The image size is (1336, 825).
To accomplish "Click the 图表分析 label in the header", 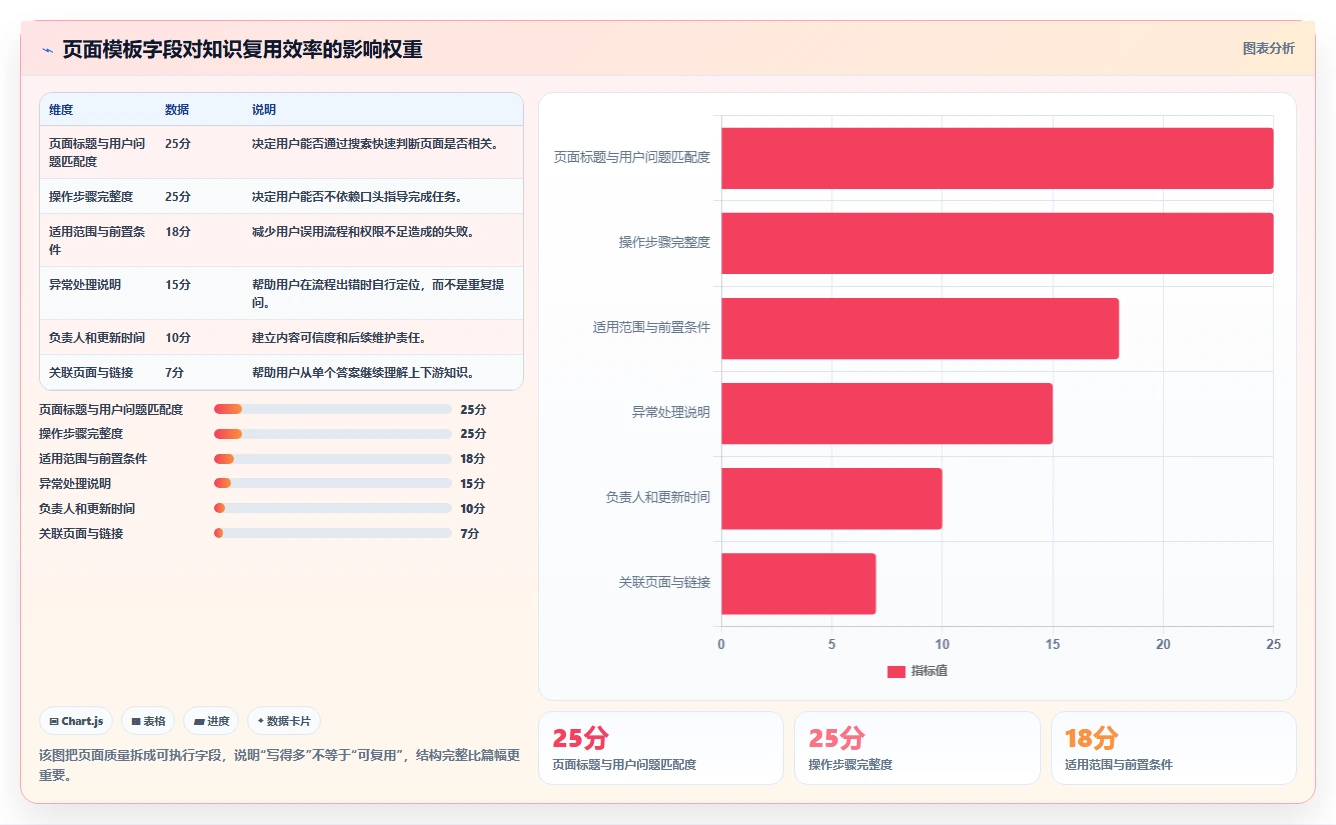I will coord(1268,48).
